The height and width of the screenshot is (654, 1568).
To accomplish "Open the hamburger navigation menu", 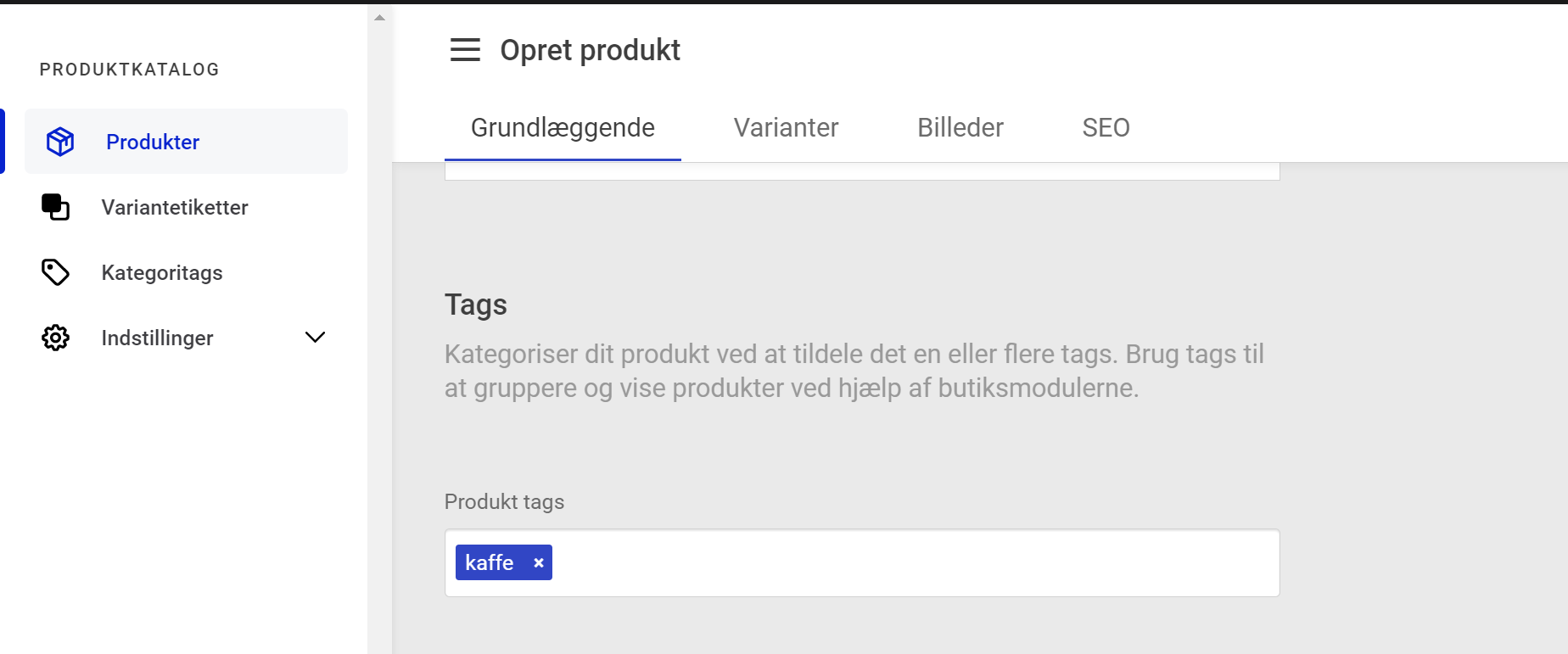I will (x=465, y=50).
